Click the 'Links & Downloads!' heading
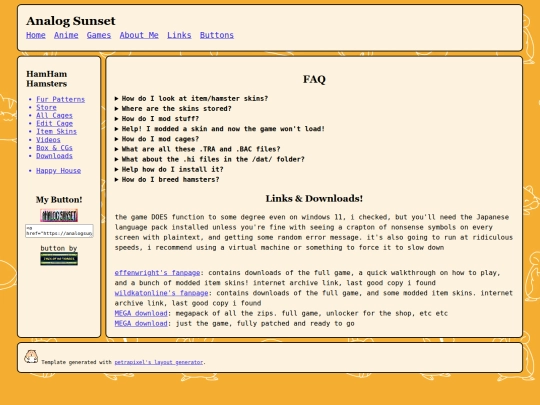Viewport: 540px width, 405px height. point(314,199)
